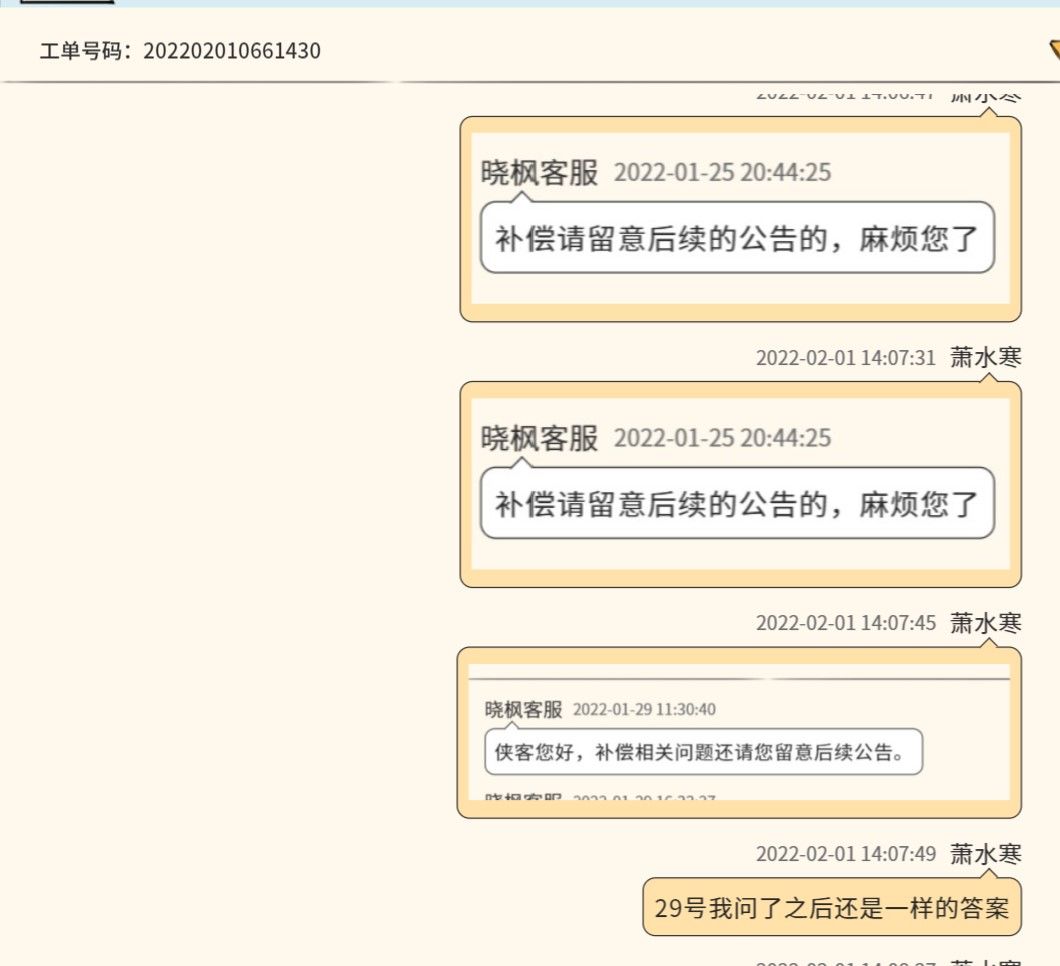Open the topmost quoted 补偿请留意后续的公告的 bubble
This screenshot has width=1060, height=966.
coord(737,238)
